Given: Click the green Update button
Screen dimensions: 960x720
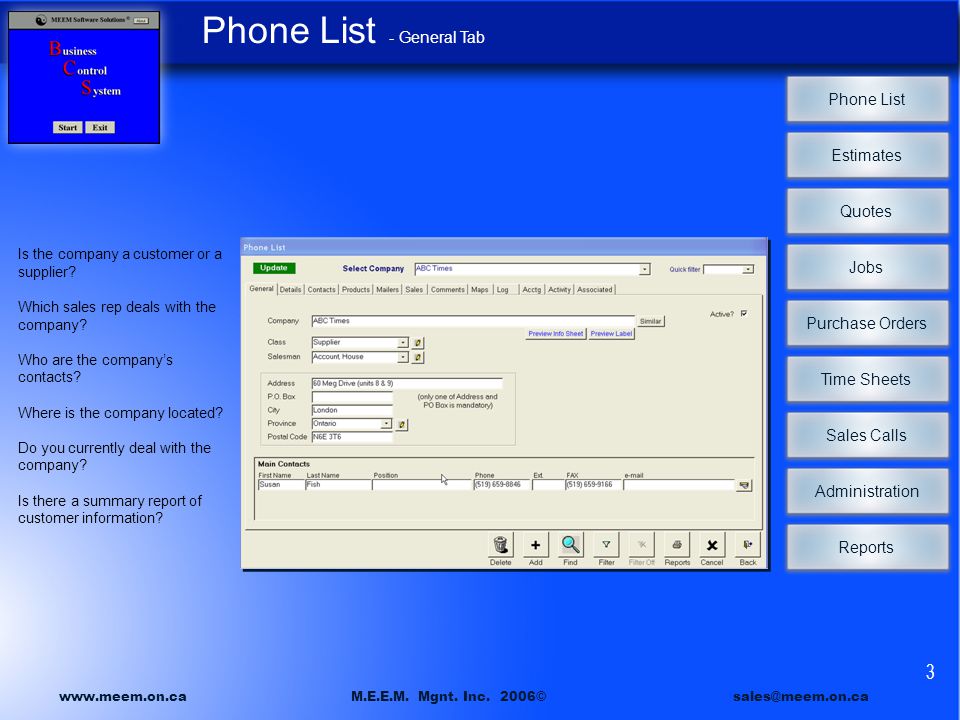Looking at the screenshot, I should click(x=274, y=268).
